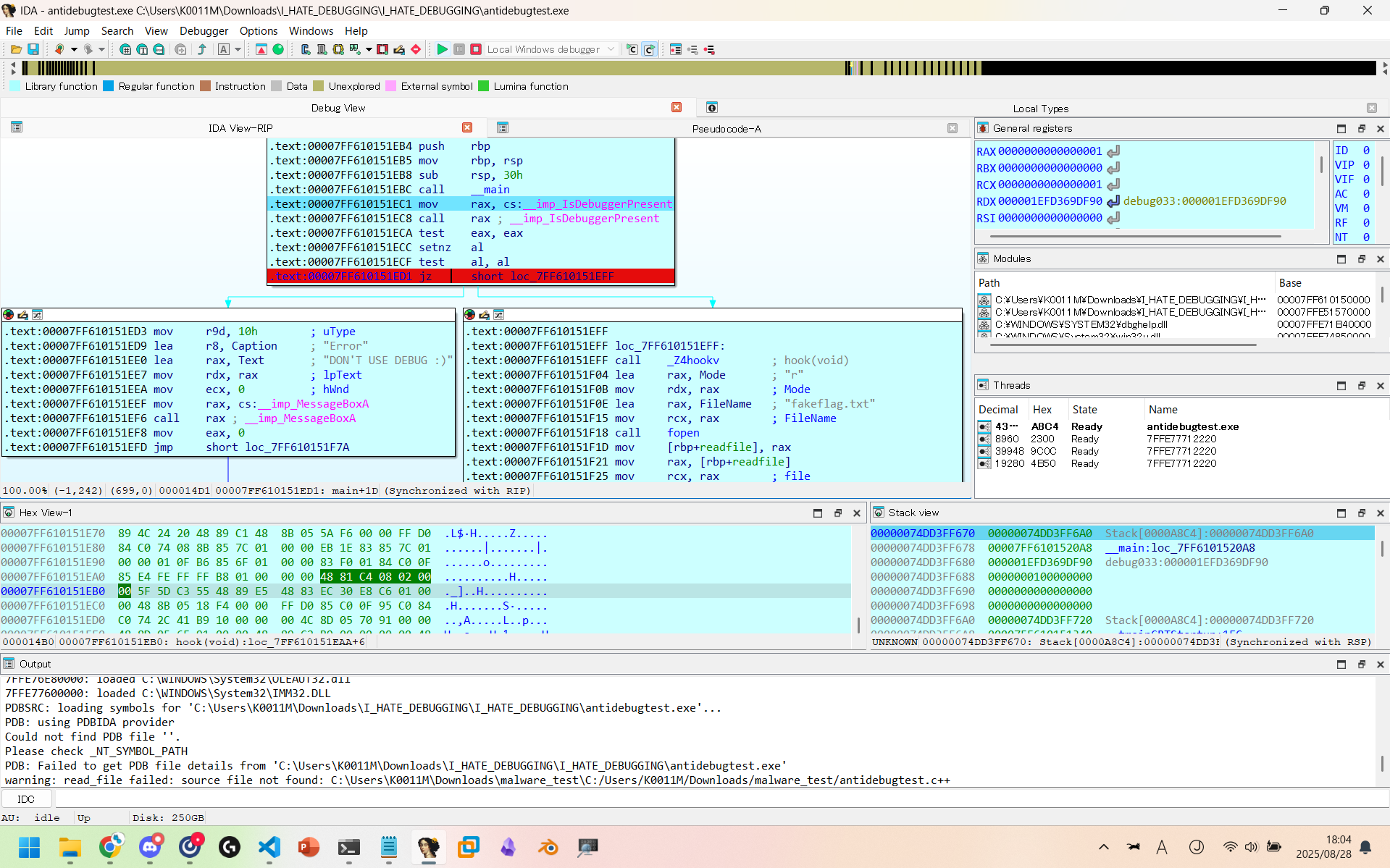Click the Regular function blue color swatch
Viewport: 1390px width, 868px height.
click(x=109, y=86)
